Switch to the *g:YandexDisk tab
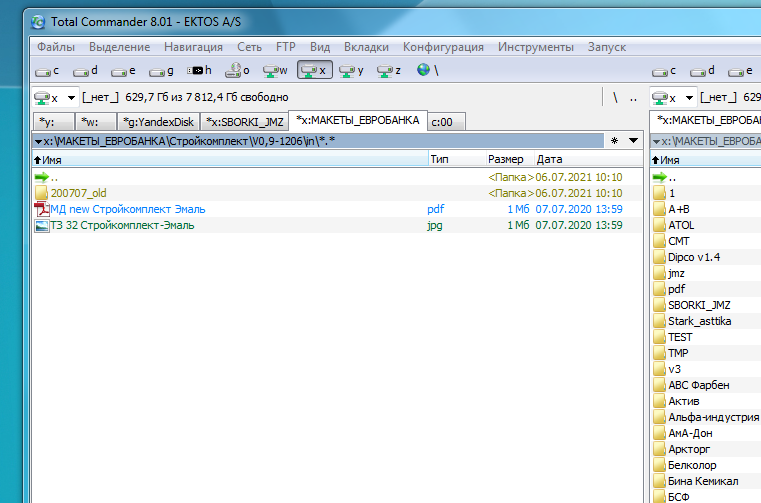This screenshot has height=503, width=761. (x=158, y=122)
